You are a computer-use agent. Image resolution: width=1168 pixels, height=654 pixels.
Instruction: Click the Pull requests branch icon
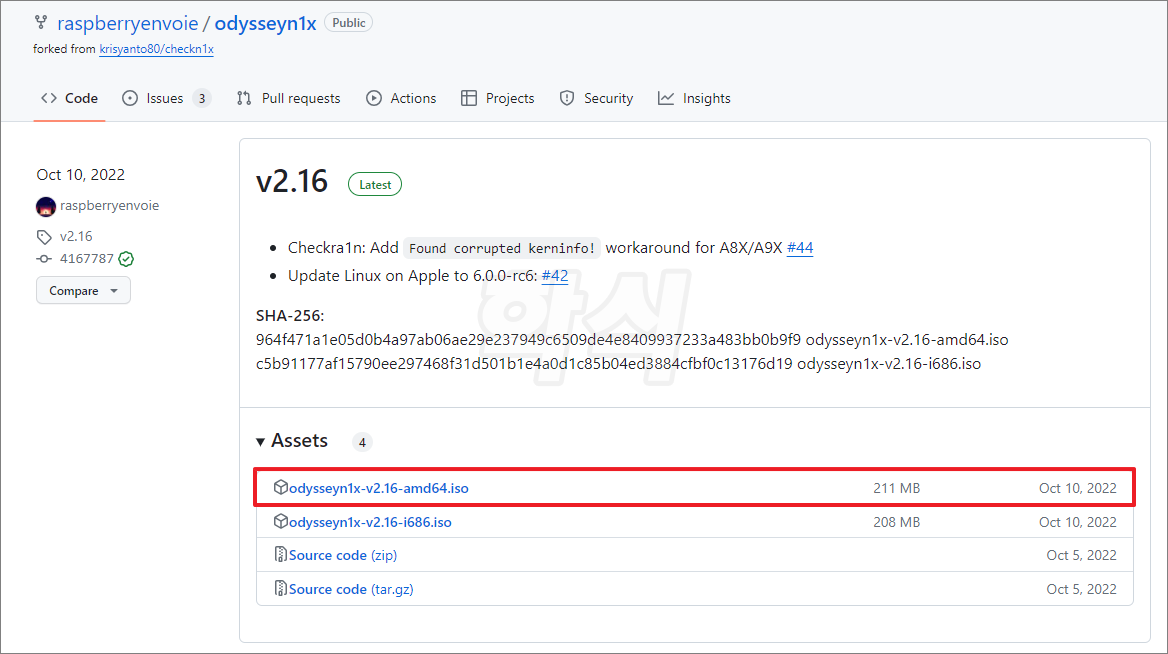244,98
